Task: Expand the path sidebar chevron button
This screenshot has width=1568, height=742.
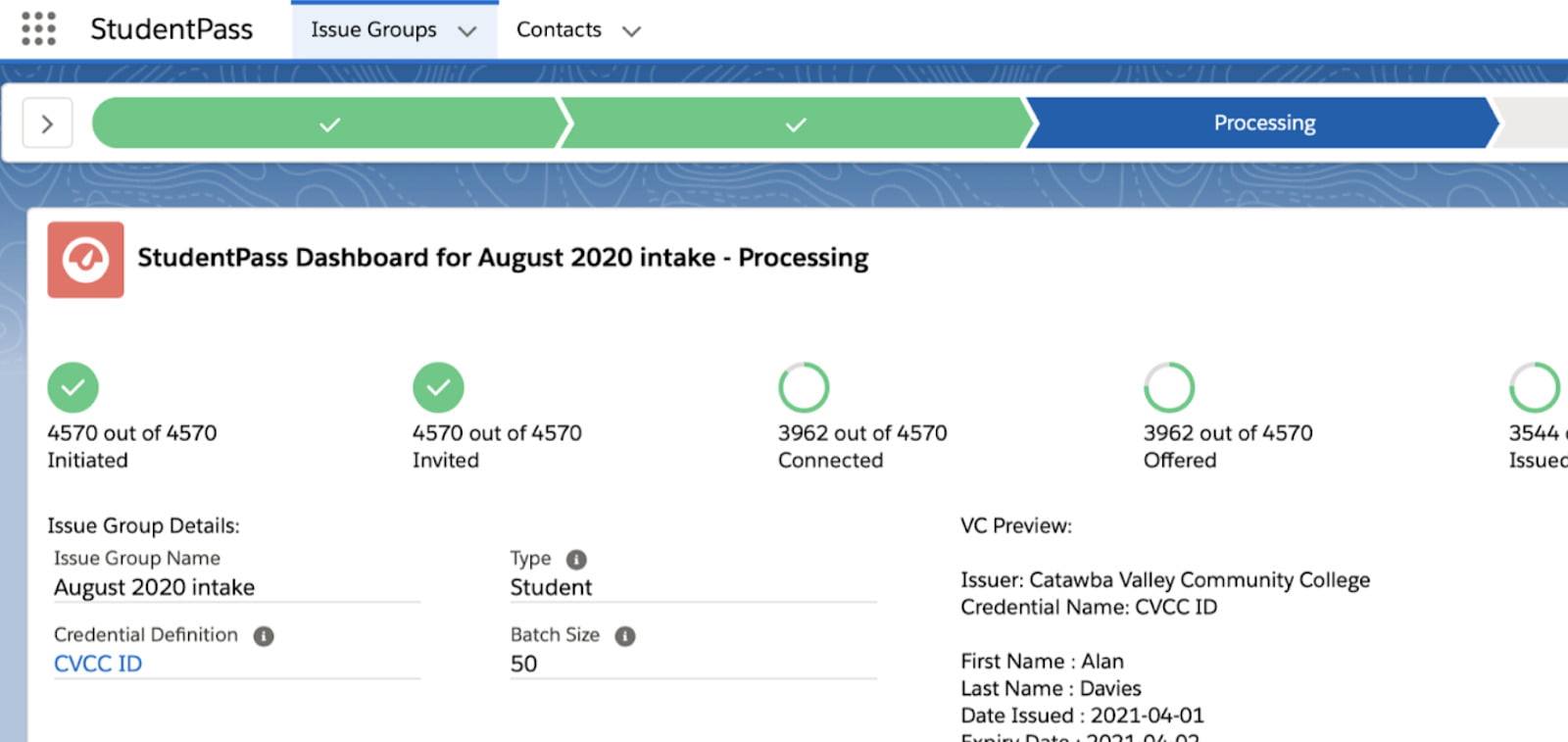Action: coord(47,124)
